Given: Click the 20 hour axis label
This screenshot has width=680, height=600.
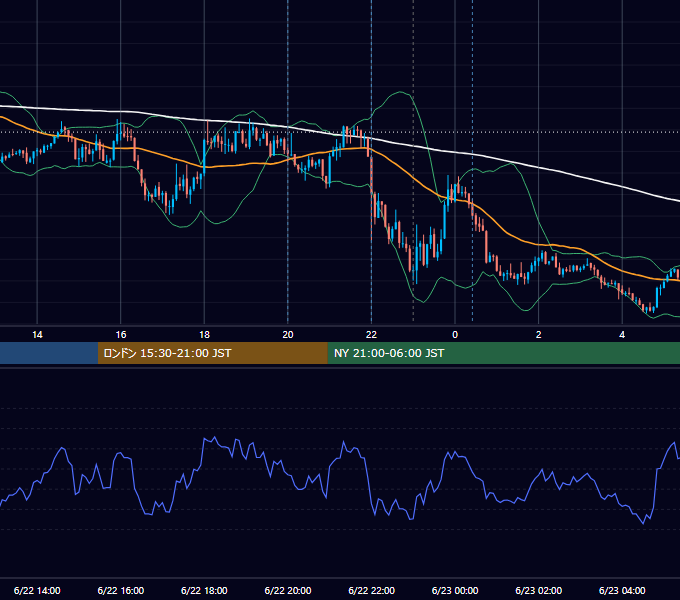Looking at the screenshot, I should click(288, 335).
